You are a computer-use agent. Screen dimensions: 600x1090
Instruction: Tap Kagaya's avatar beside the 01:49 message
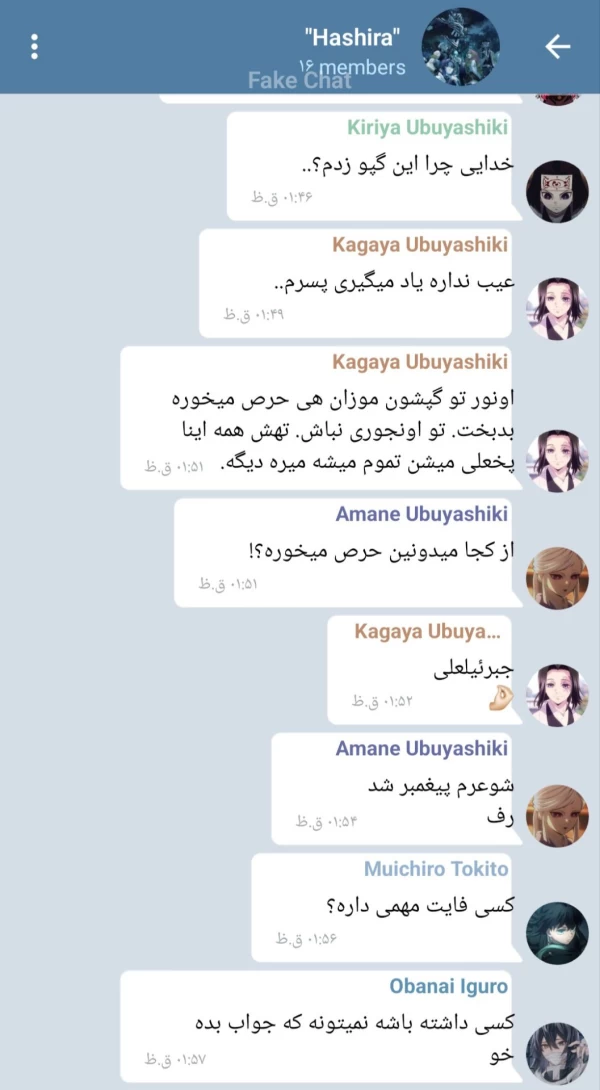coord(557,309)
